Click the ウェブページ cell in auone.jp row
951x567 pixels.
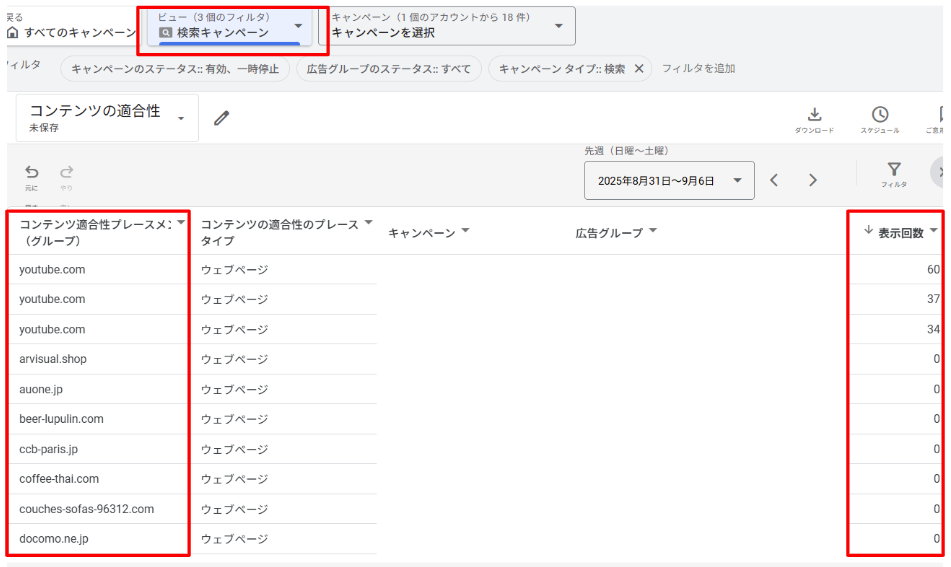coord(234,389)
